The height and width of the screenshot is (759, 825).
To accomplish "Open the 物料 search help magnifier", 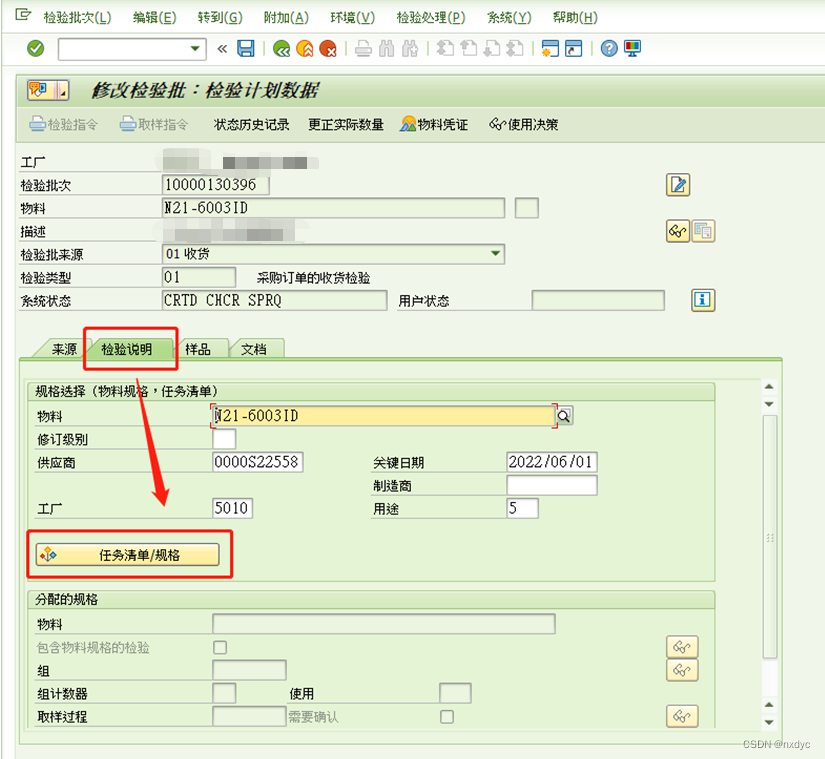I will (563, 416).
